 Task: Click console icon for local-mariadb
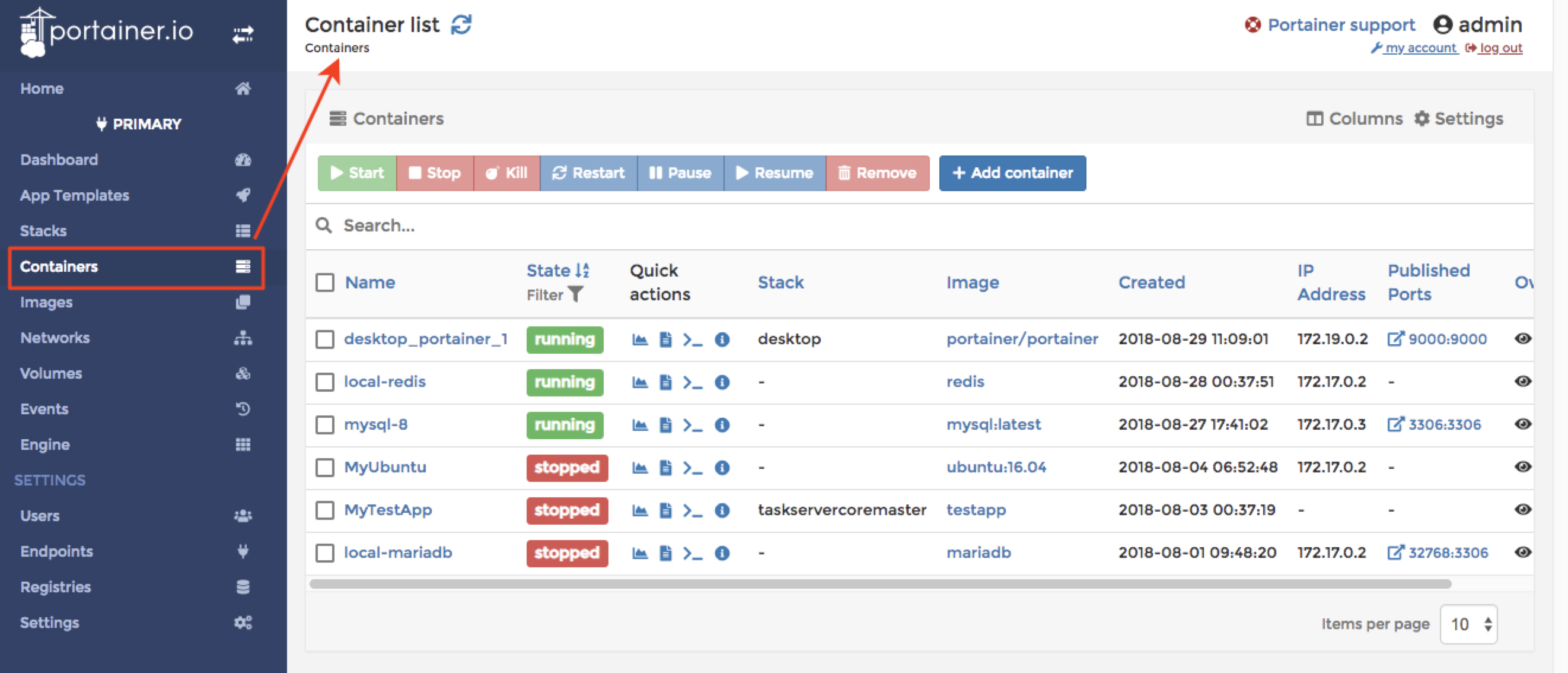point(692,553)
